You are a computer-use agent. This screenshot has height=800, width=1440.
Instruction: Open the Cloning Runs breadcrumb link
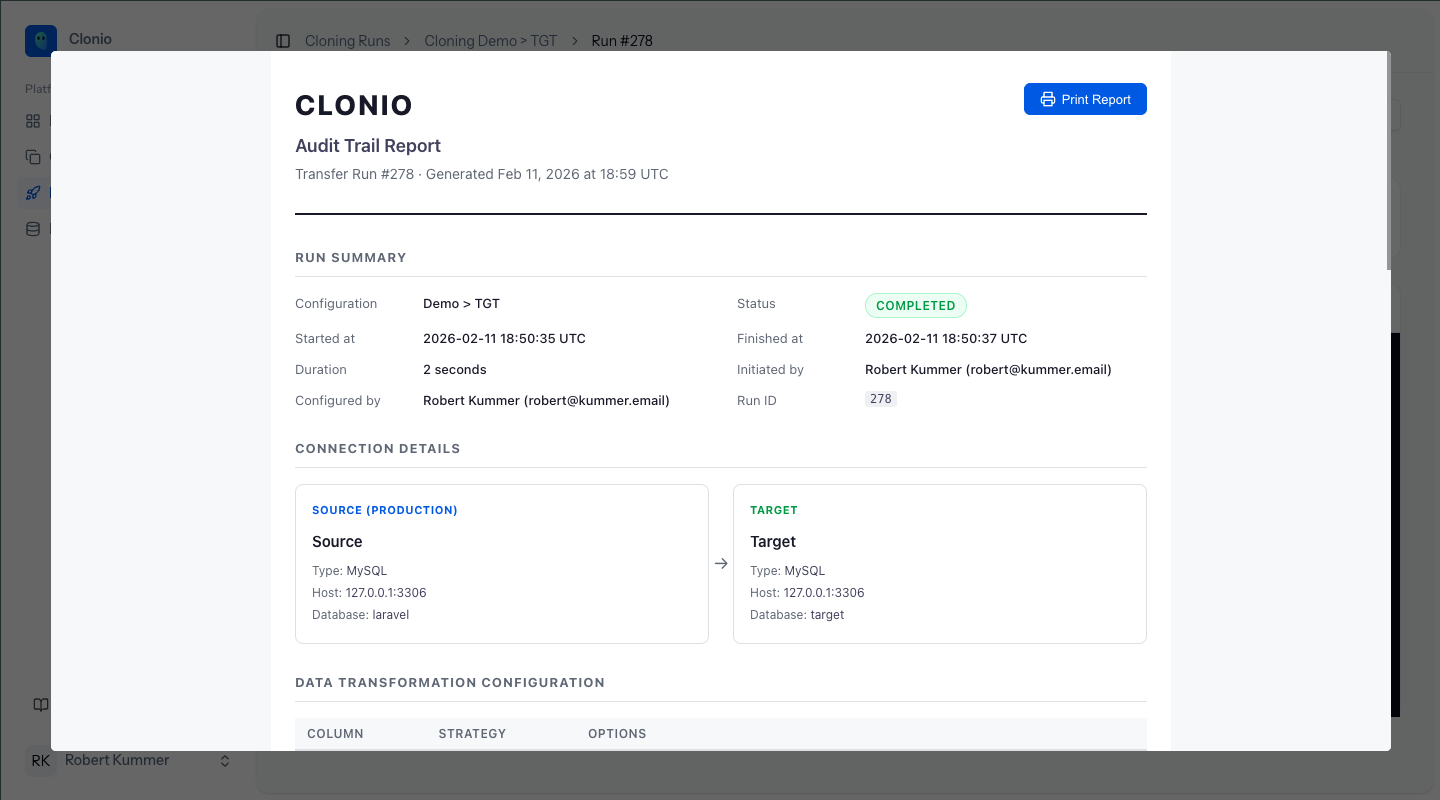pyautogui.click(x=347, y=41)
